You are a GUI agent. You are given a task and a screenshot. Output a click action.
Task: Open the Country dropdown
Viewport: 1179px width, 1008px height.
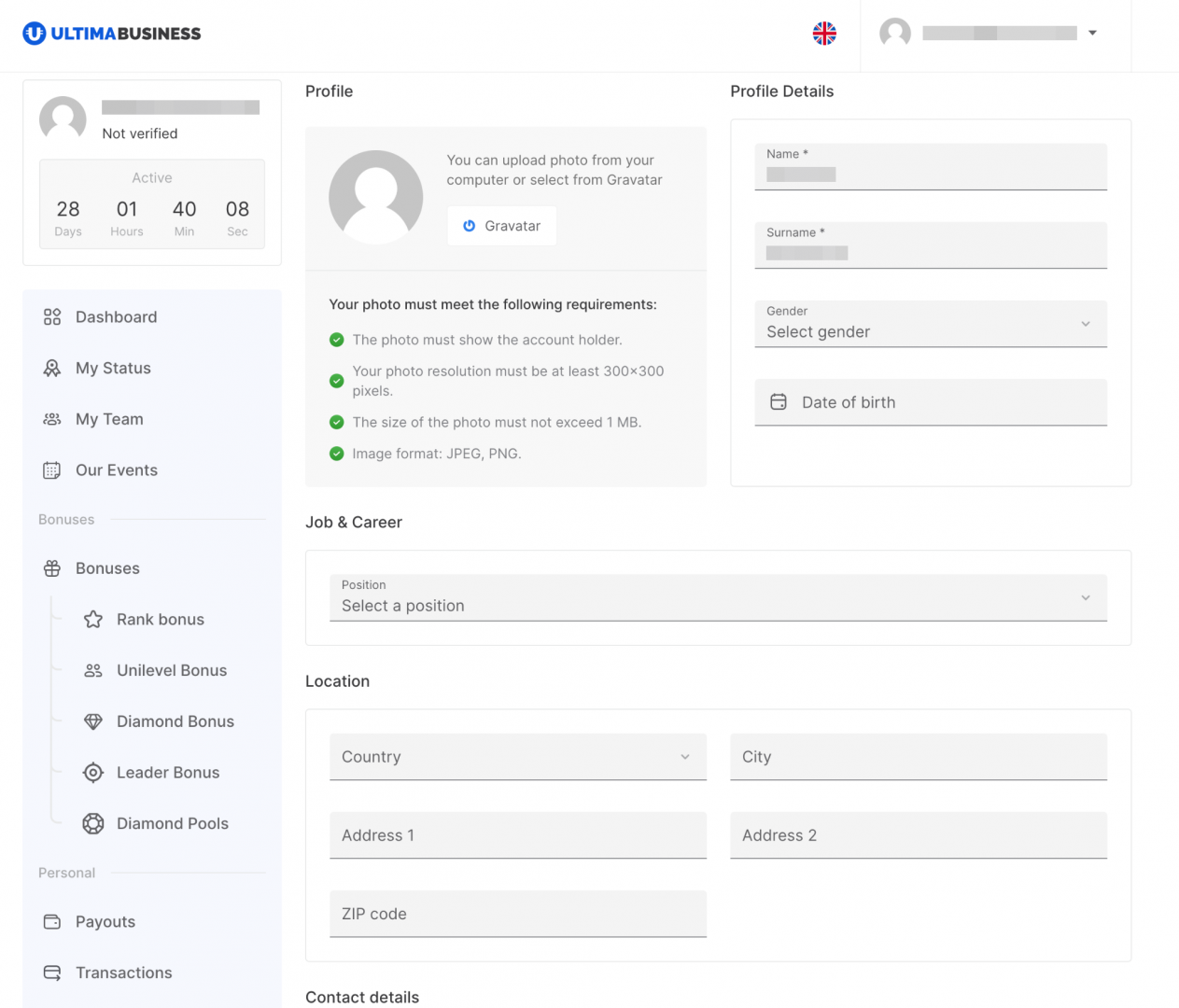(517, 757)
